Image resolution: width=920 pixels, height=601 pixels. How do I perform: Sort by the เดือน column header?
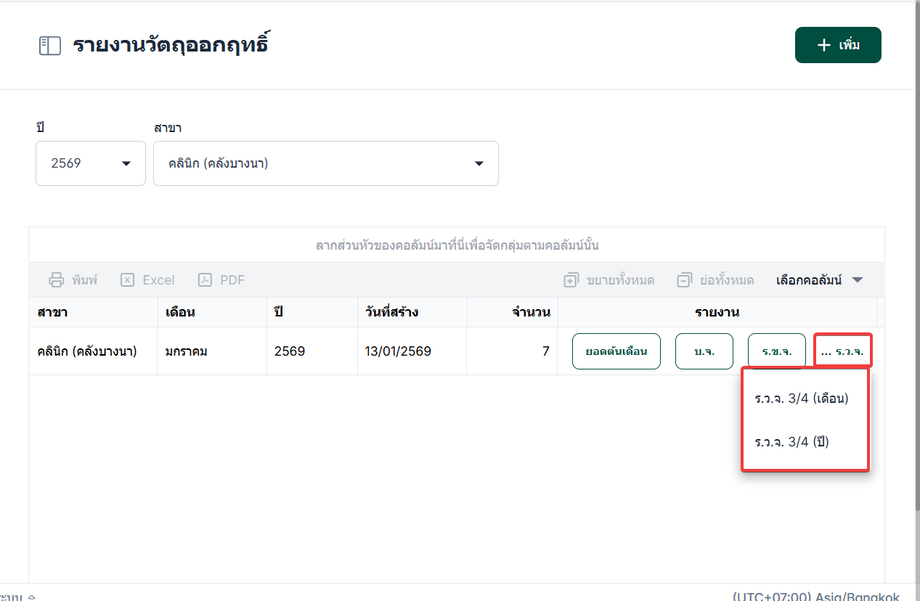180,312
